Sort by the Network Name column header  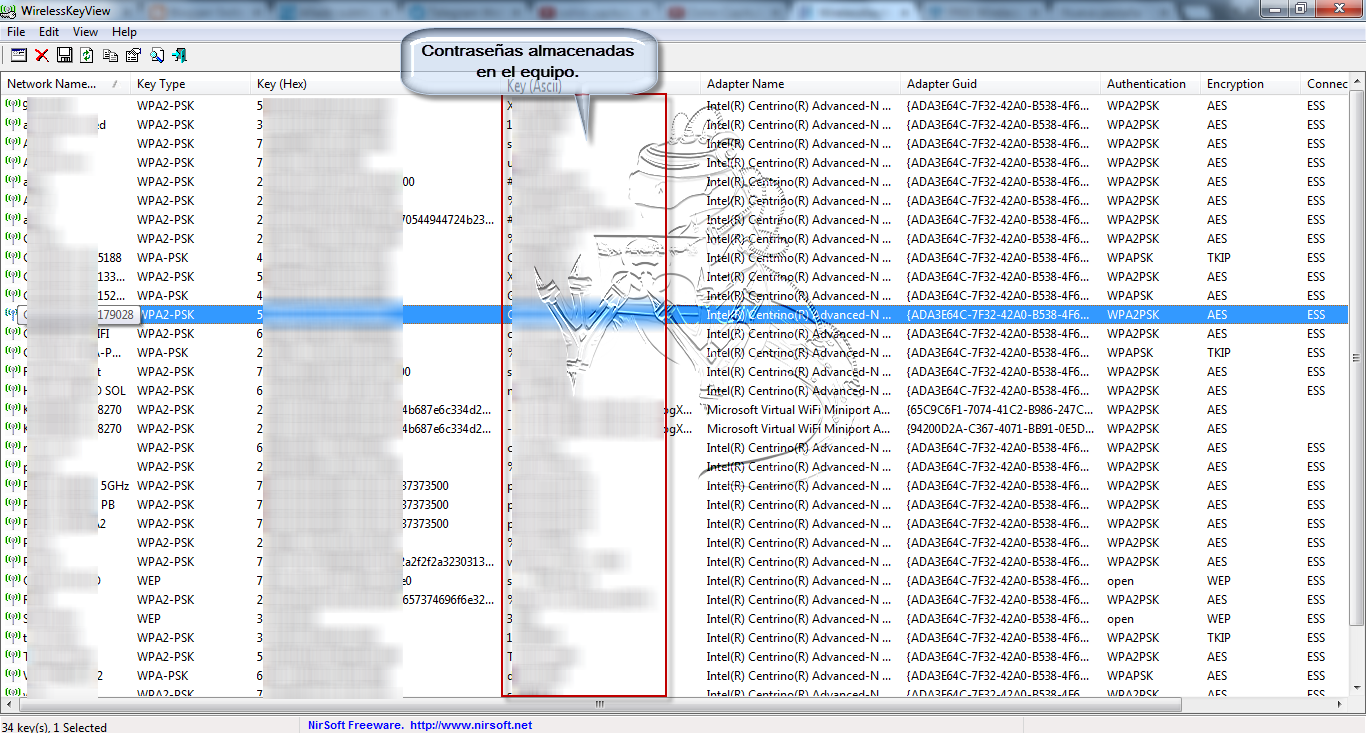tap(66, 84)
